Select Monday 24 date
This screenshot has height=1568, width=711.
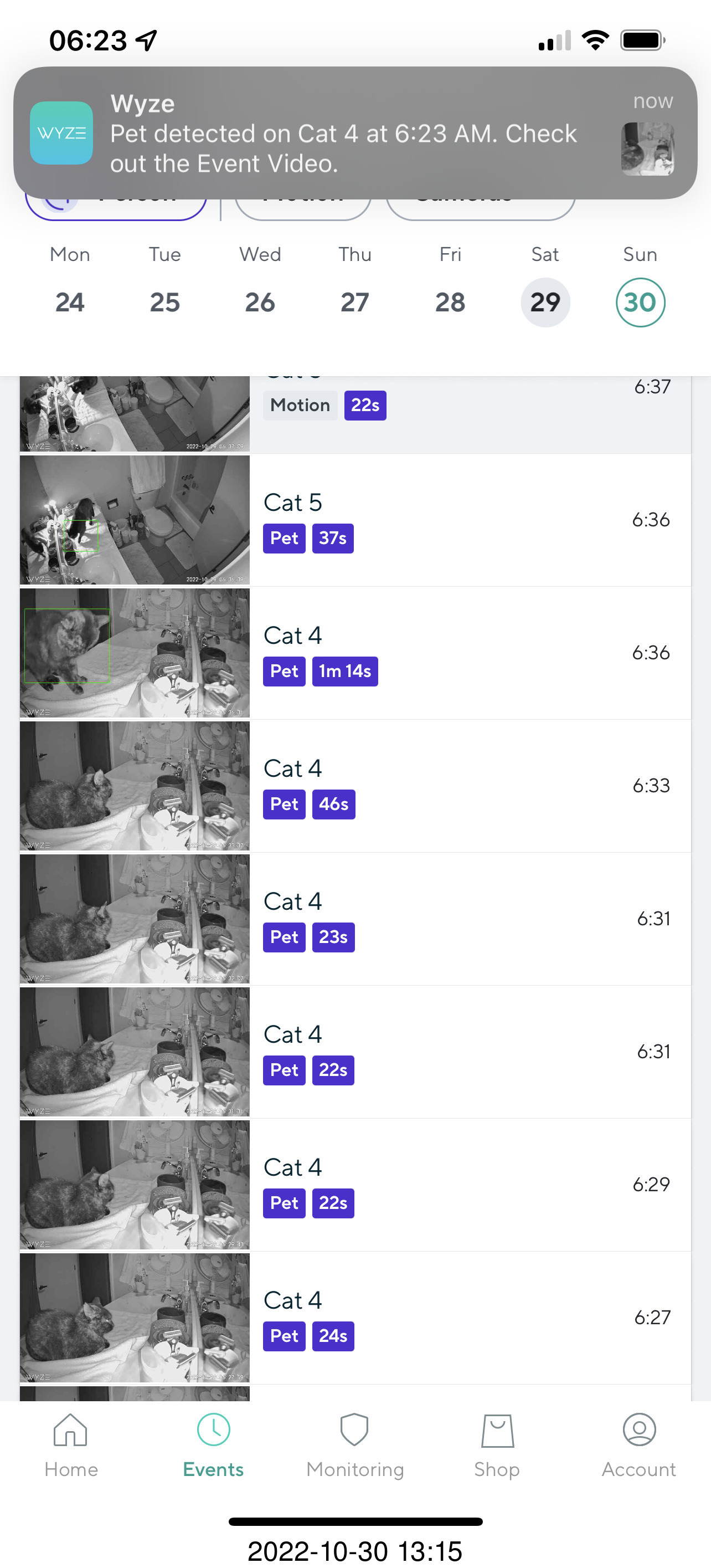tap(70, 303)
